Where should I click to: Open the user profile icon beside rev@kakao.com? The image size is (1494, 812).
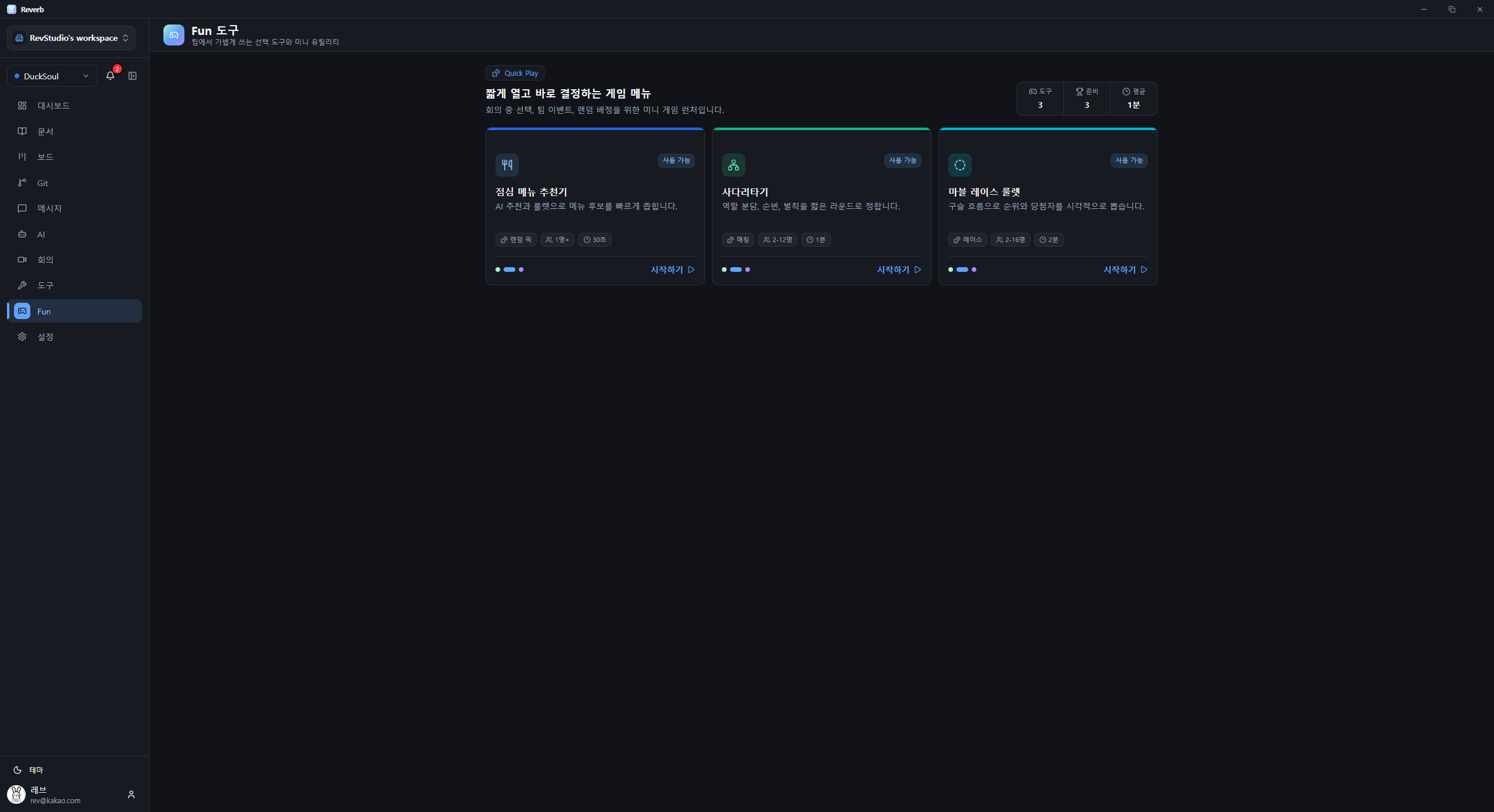(131, 794)
